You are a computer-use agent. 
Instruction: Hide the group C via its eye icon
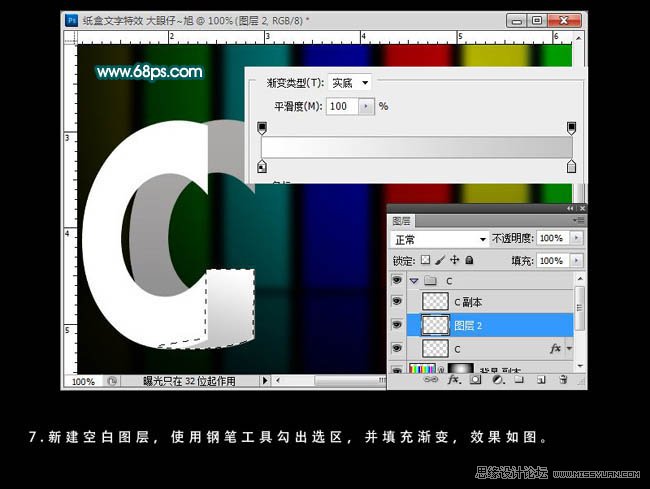[x=397, y=280]
